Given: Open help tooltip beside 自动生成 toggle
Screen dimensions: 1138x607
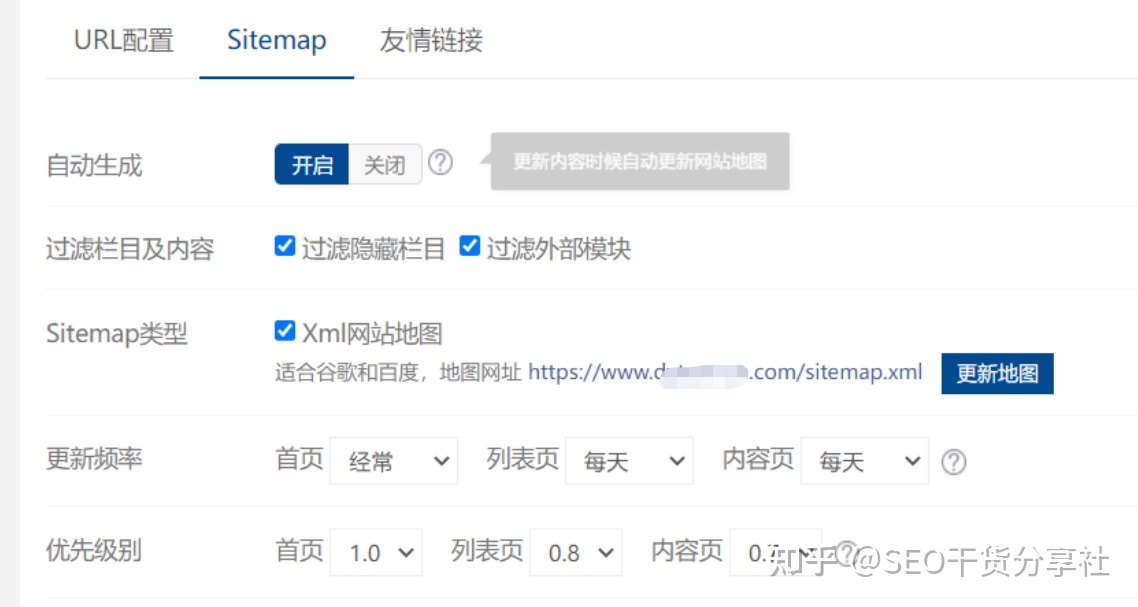Looking at the screenshot, I should pos(440,163).
